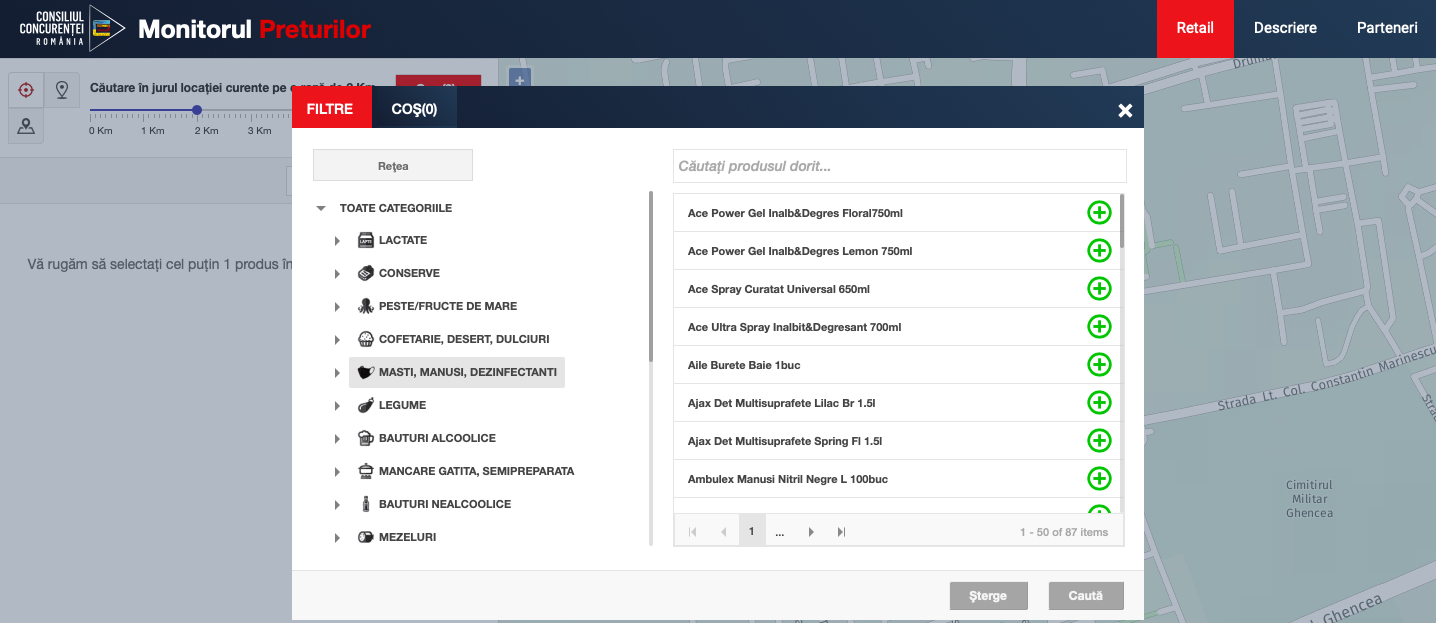Click the Consiliul Concurentei logo
The height and width of the screenshot is (623, 1436).
pyautogui.click(x=72, y=28)
